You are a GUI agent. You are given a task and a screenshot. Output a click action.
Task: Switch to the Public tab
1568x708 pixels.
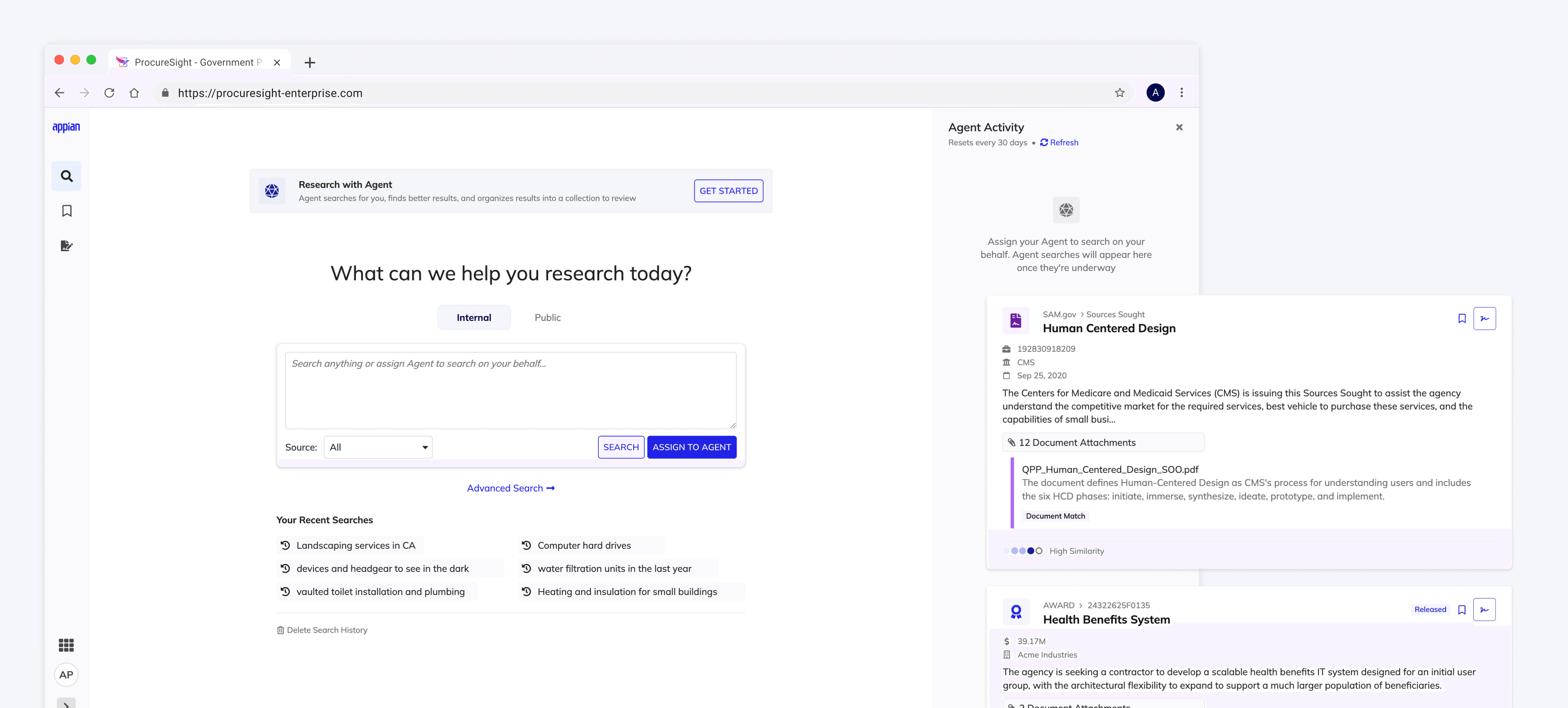[547, 318]
